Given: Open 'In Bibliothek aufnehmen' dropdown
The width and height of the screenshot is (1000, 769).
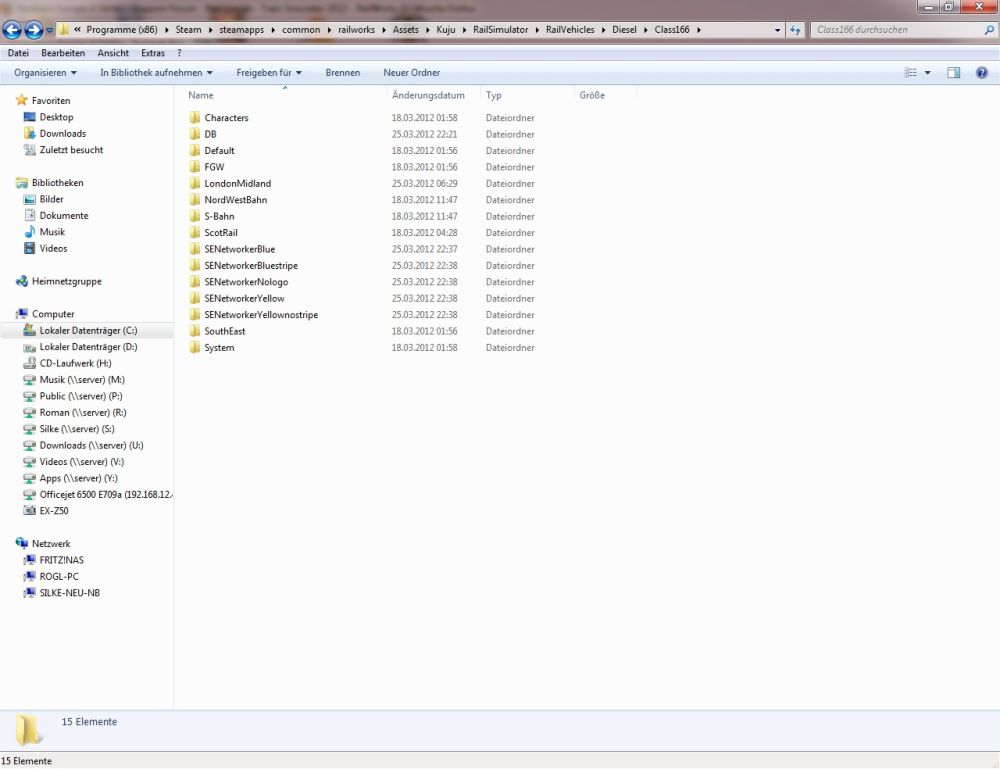Looking at the screenshot, I should click(156, 73).
